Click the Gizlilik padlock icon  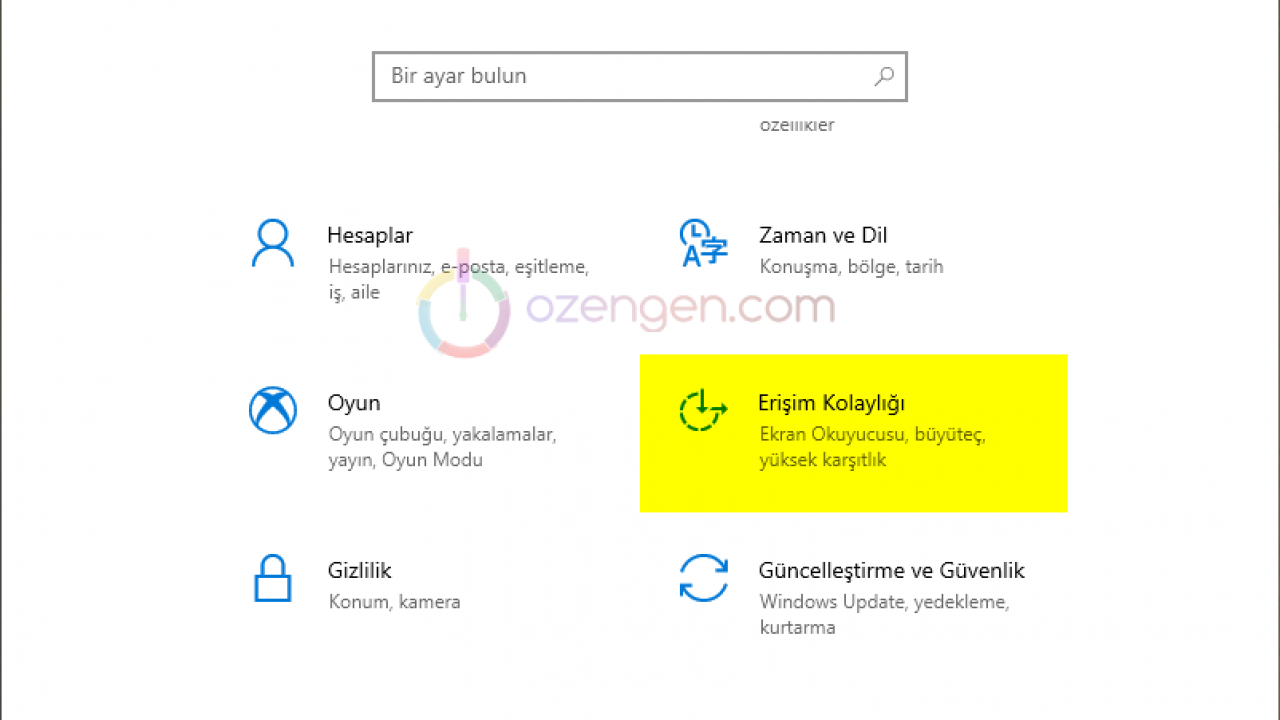[272, 578]
